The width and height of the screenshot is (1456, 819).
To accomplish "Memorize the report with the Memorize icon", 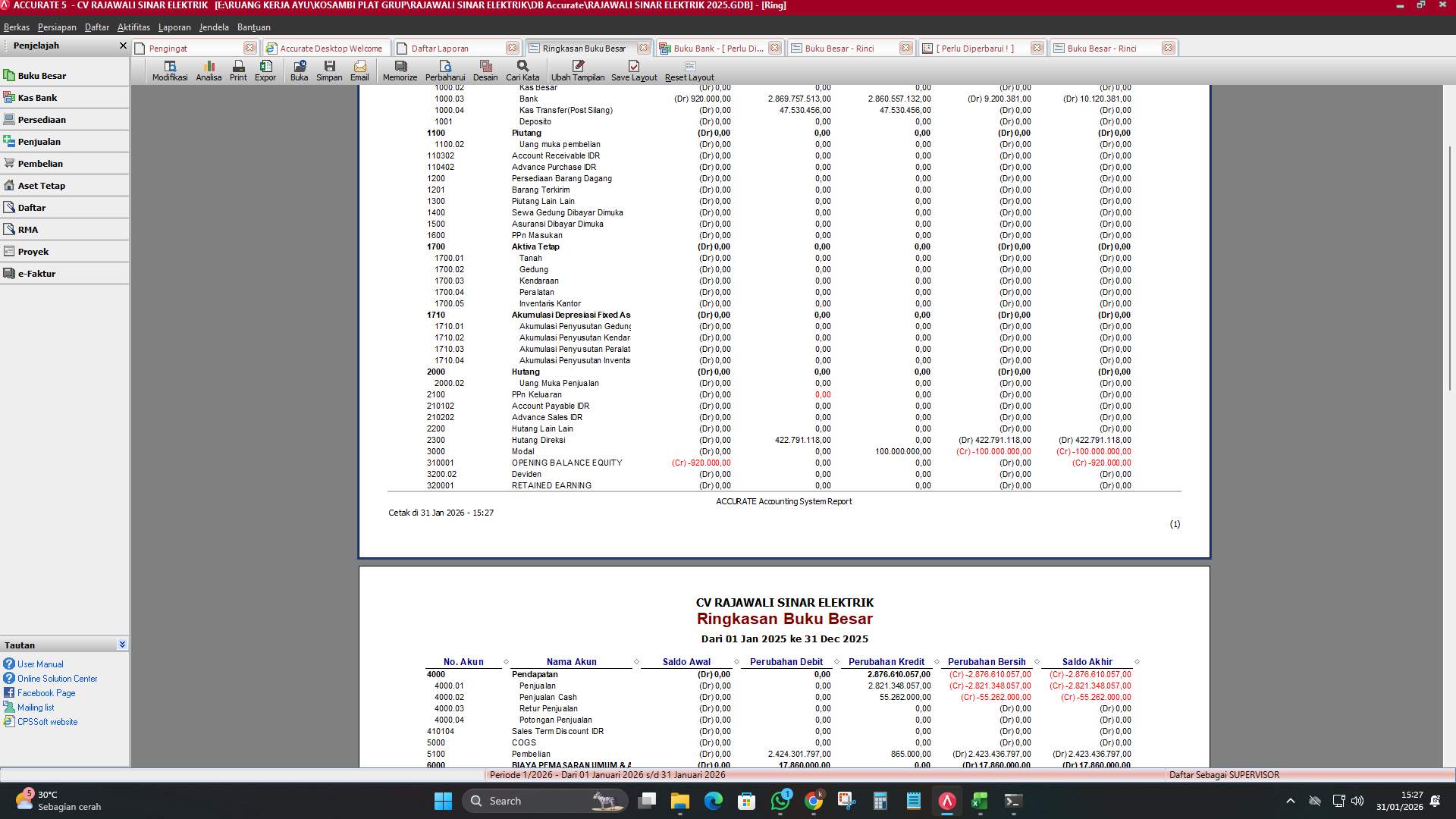I will 400,71.
